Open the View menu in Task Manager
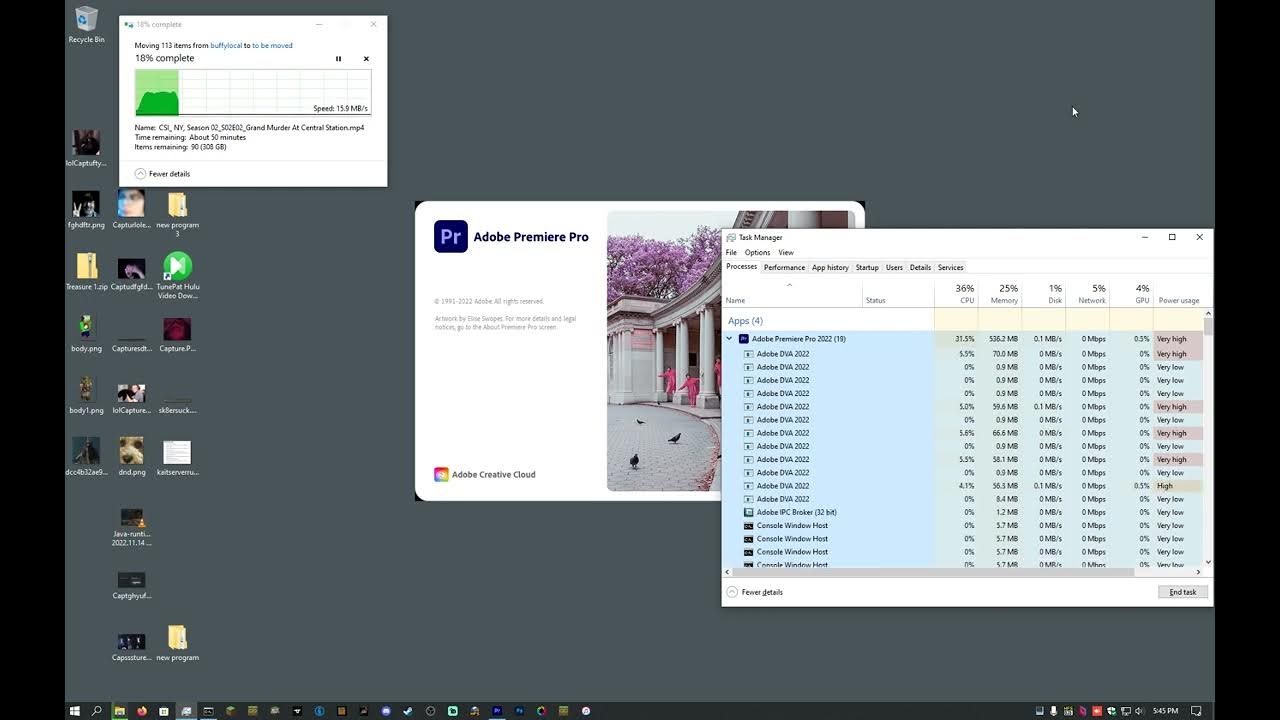 (786, 252)
